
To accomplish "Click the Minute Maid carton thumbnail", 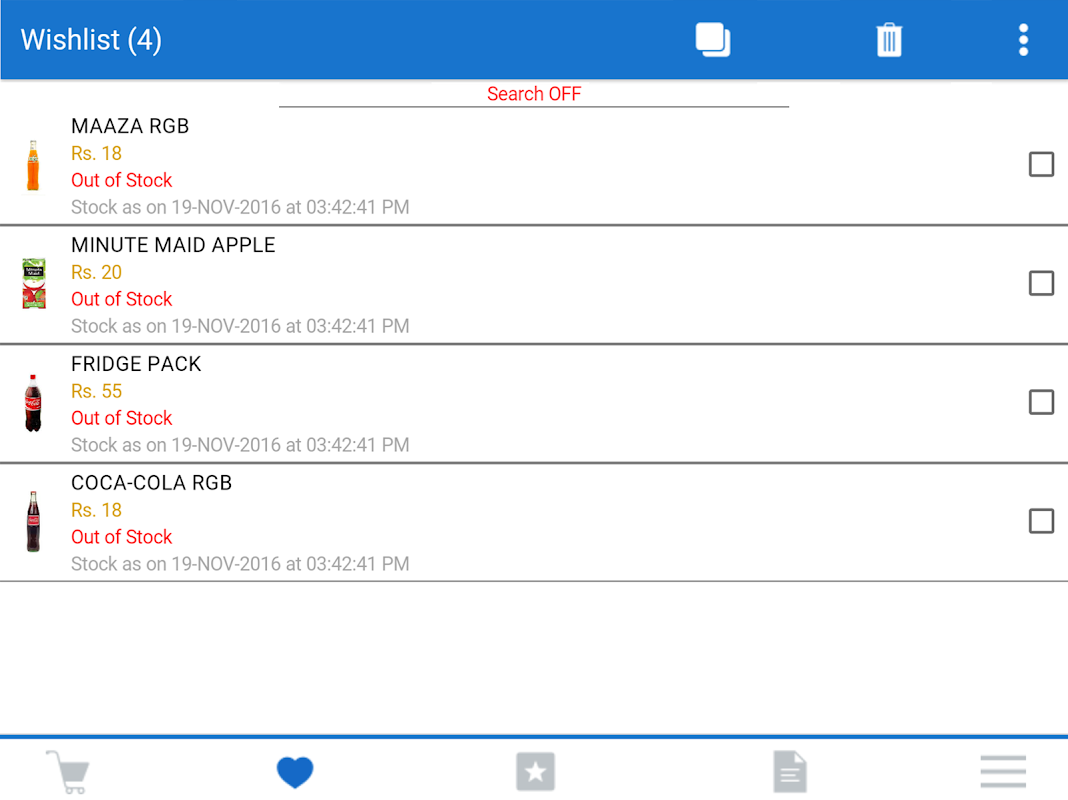I will tap(33, 284).
